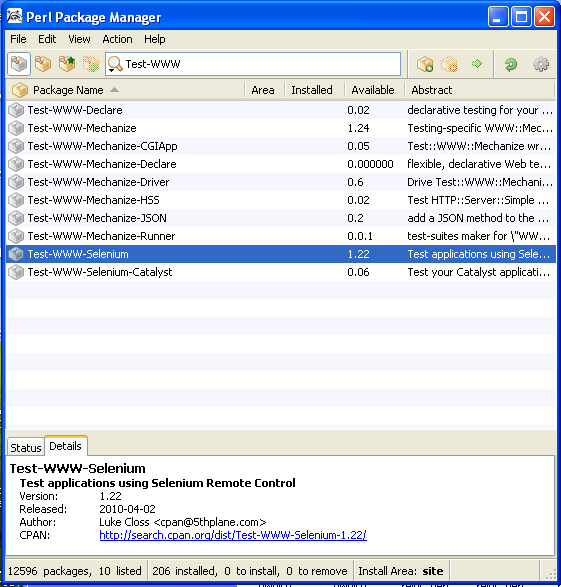The height and width of the screenshot is (587, 561).
Task: Mark selected package for removal
Action: [x=449, y=64]
